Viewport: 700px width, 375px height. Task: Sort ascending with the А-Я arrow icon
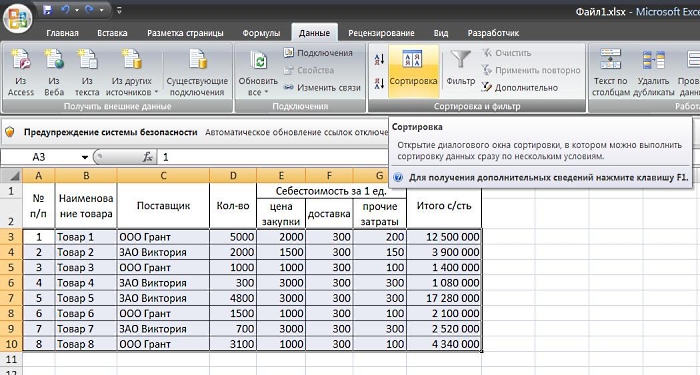(379, 59)
